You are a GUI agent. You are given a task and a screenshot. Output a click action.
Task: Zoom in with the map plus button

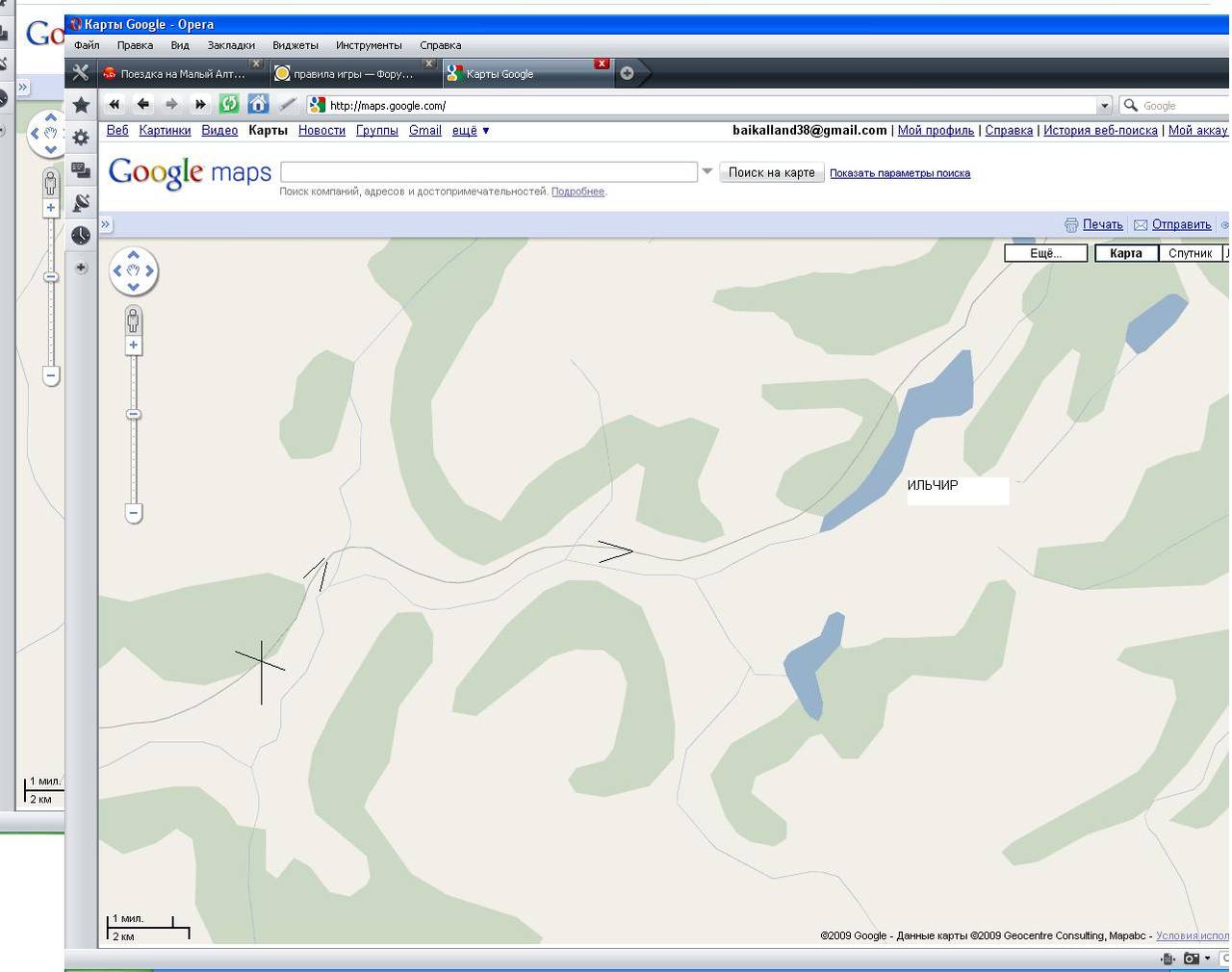point(134,345)
